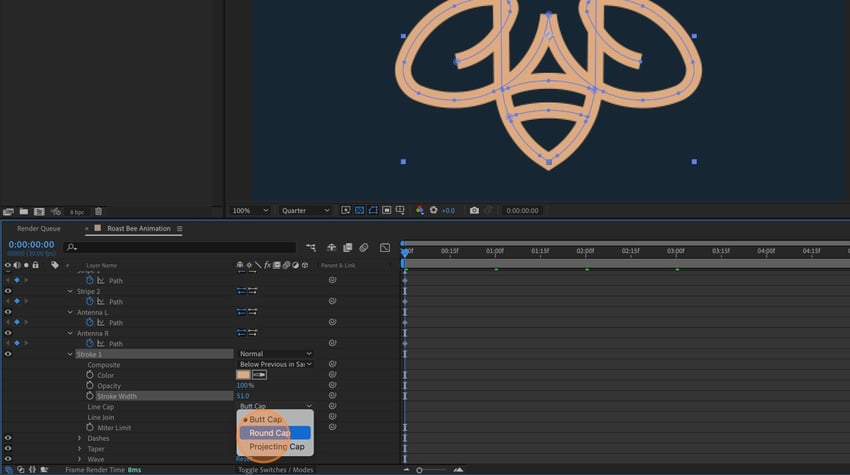Viewport: 850px width, 475px height.
Task: Open project settings via the 8 bpc label
Action: 76,212
